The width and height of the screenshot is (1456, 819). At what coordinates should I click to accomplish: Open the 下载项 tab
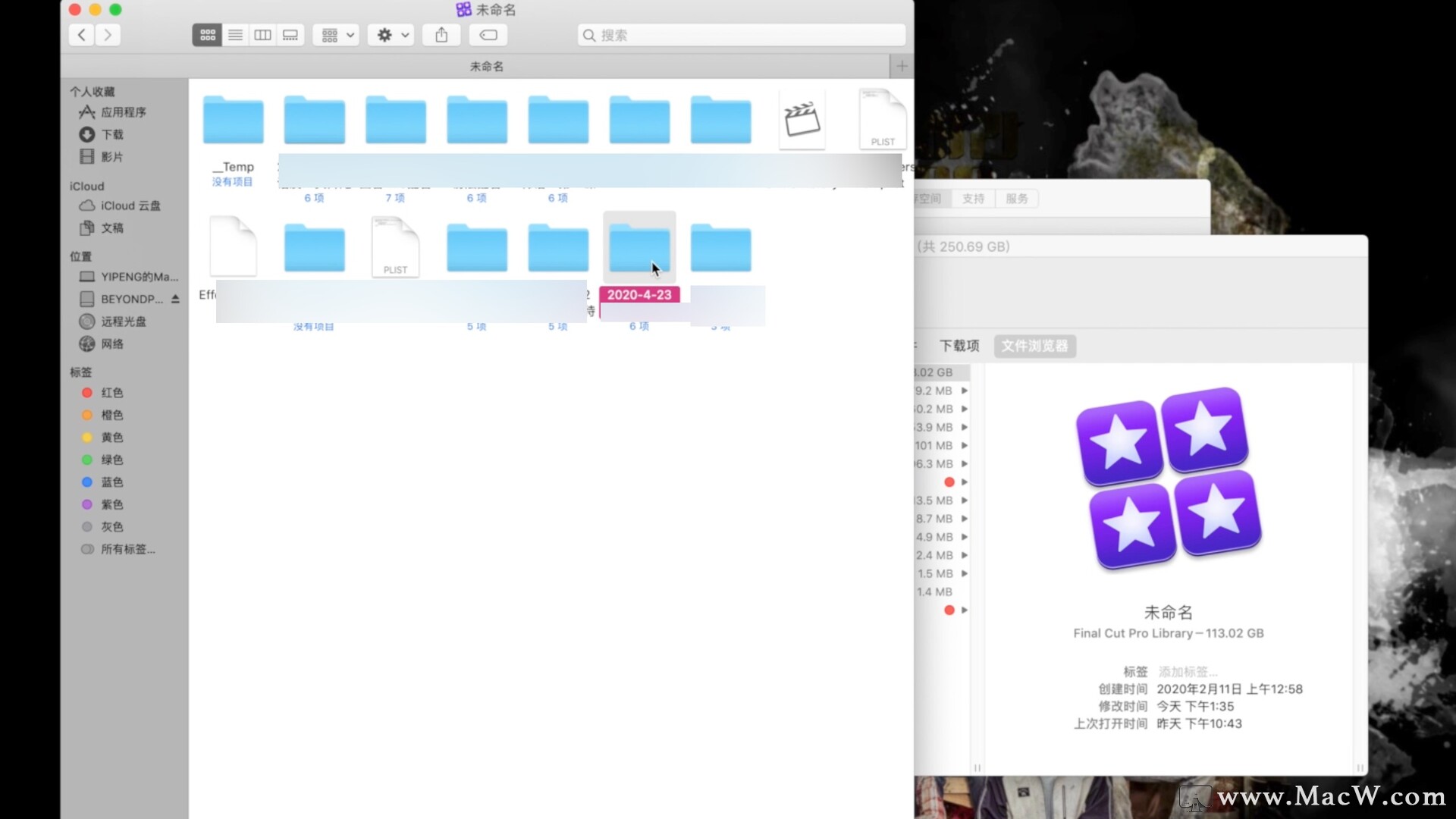click(959, 346)
